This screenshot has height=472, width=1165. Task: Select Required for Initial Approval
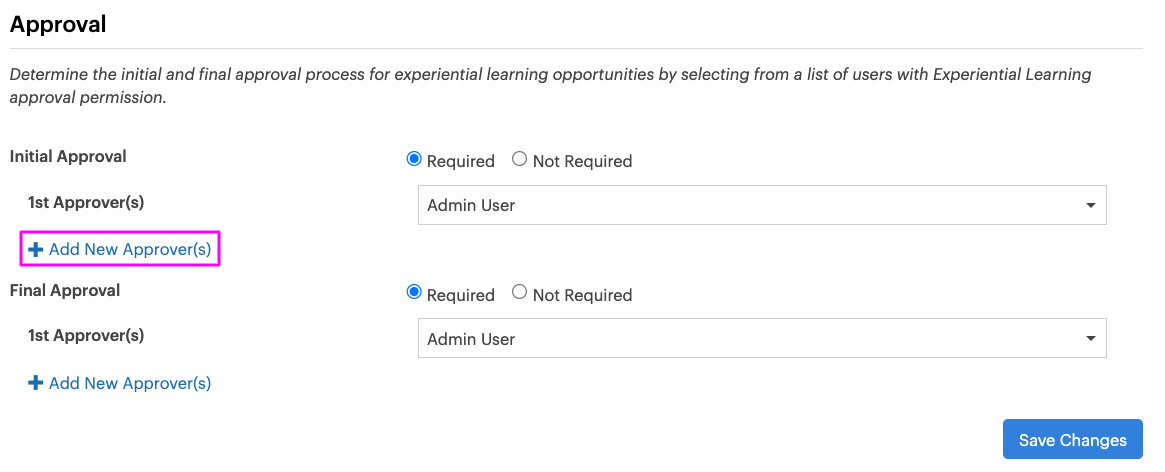coord(414,160)
